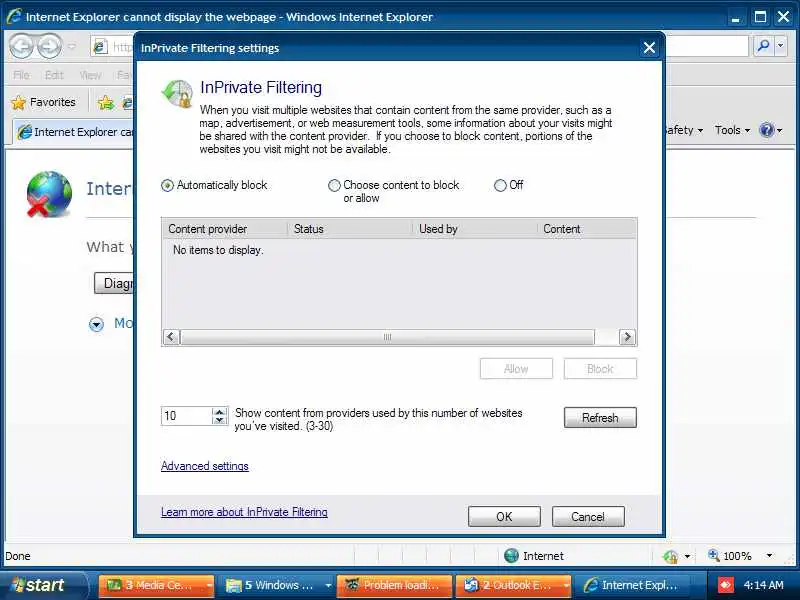Decrease the websites number with down spinner
The width and height of the screenshot is (800, 600).
click(220, 420)
